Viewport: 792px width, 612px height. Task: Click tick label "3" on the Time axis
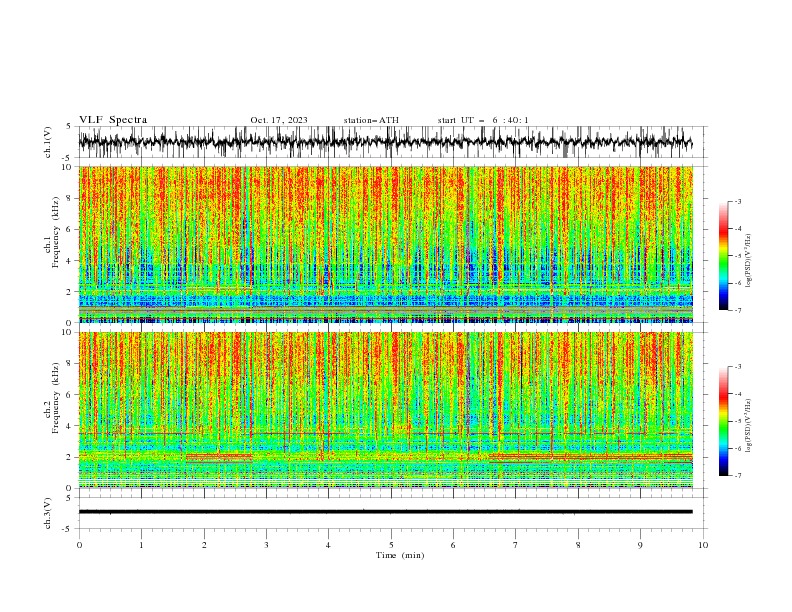click(266, 545)
